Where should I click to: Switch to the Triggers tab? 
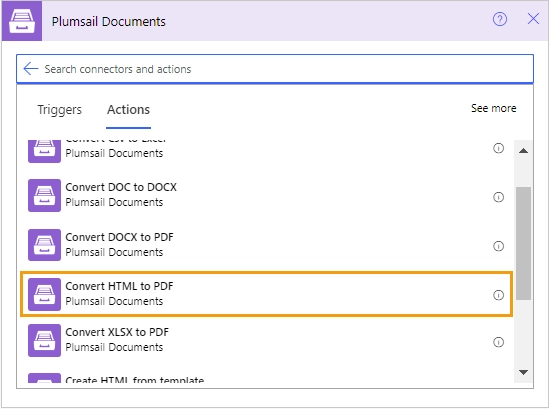[60, 110]
